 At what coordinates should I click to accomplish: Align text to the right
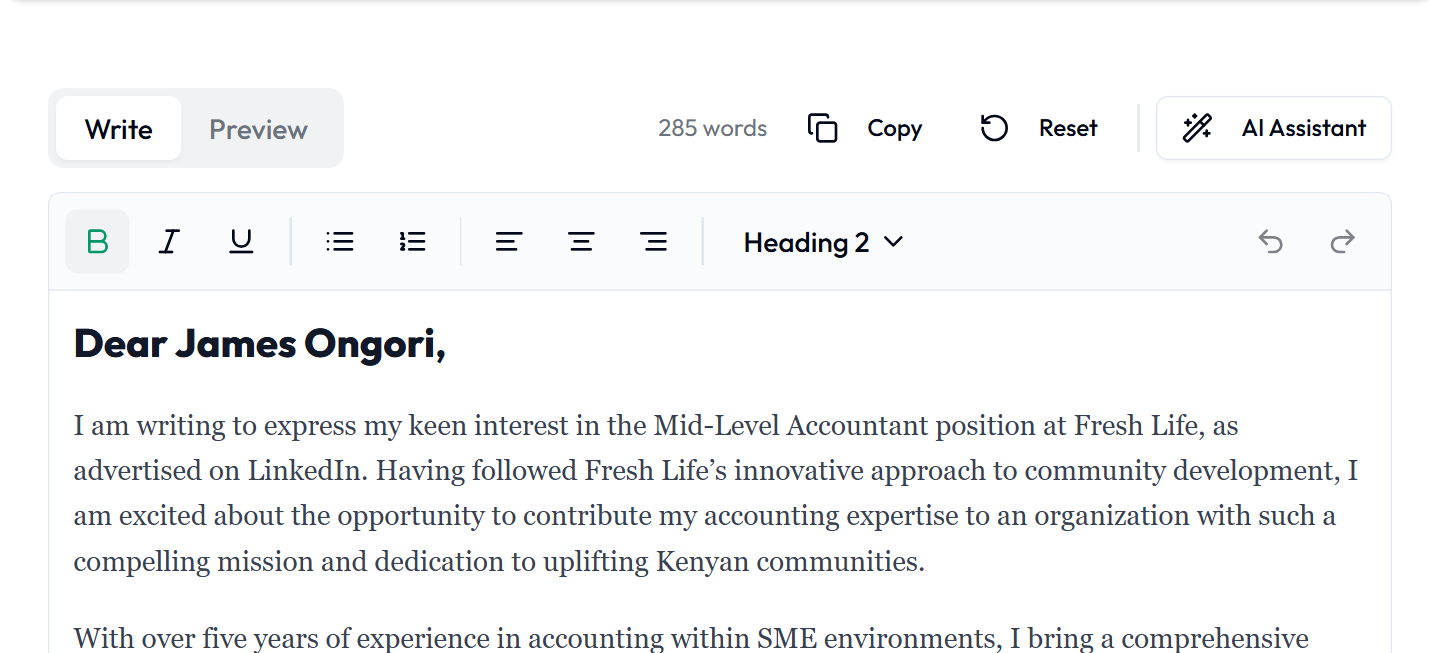[653, 242]
